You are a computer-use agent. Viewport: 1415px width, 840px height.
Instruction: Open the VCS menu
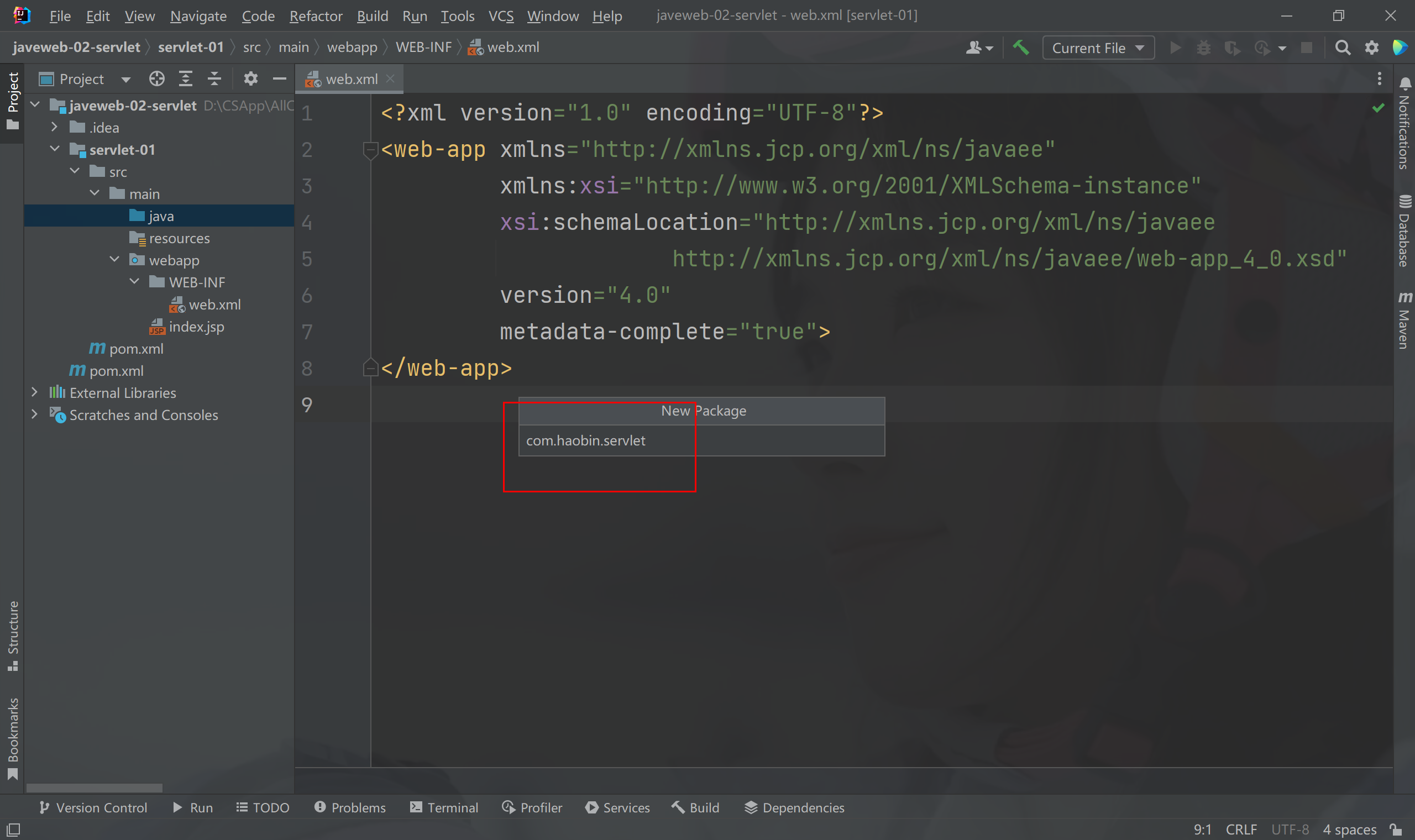coord(501,16)
